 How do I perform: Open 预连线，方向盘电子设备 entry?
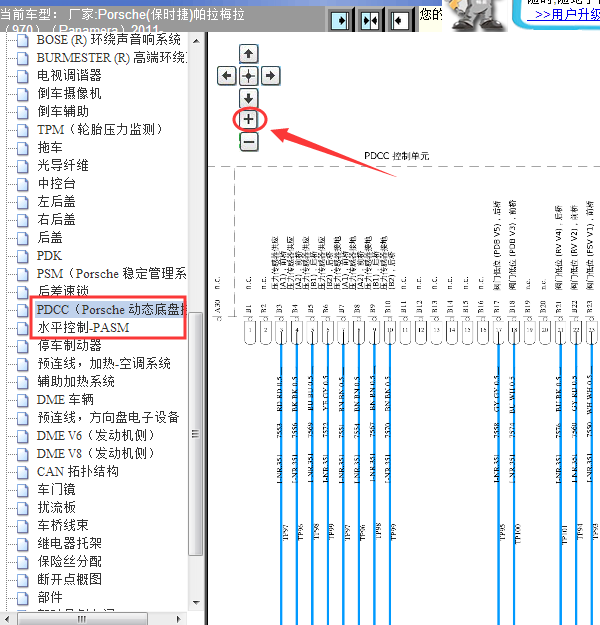tap(108, 417)
